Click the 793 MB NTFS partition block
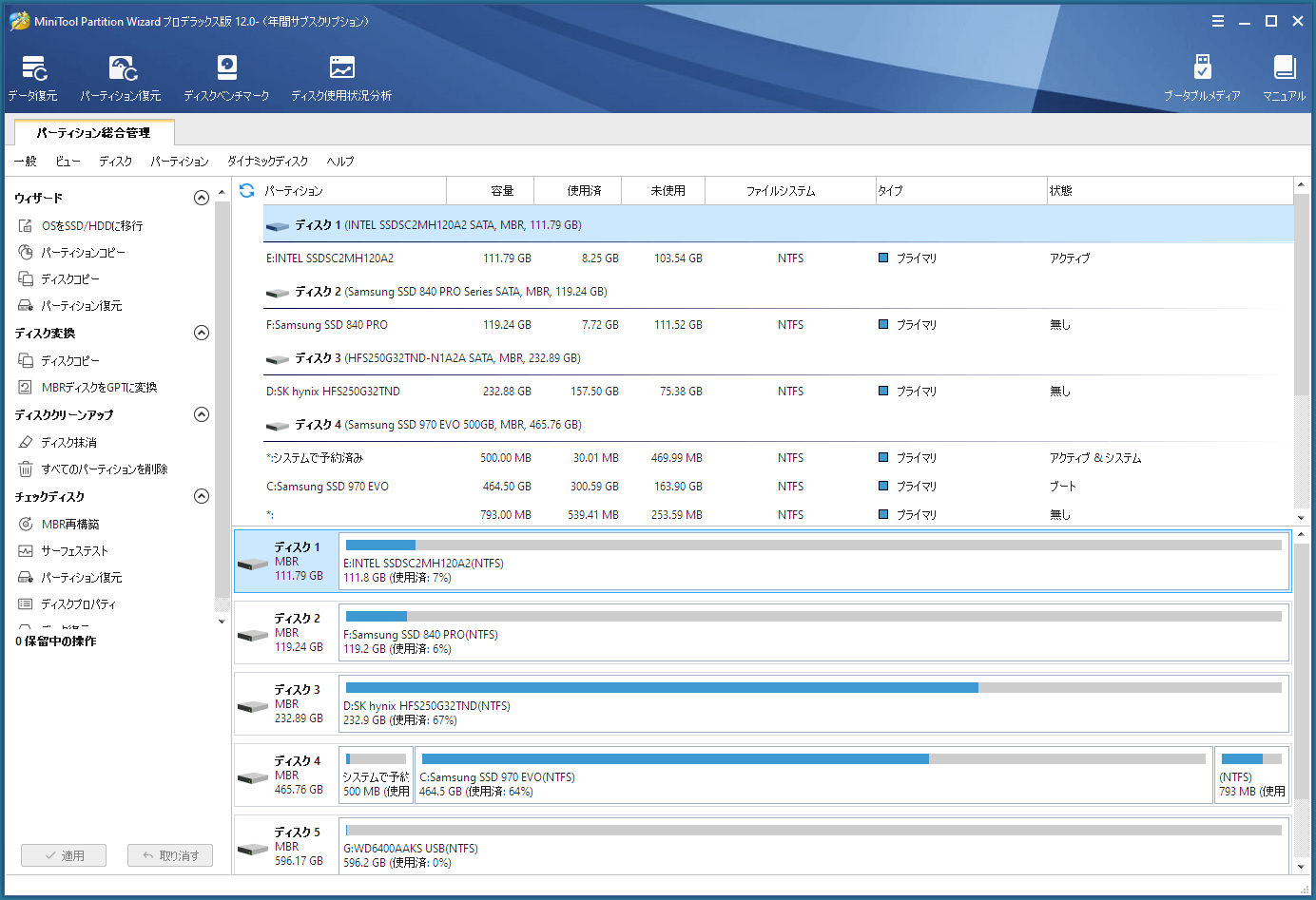 click(x=1251, y=776)
